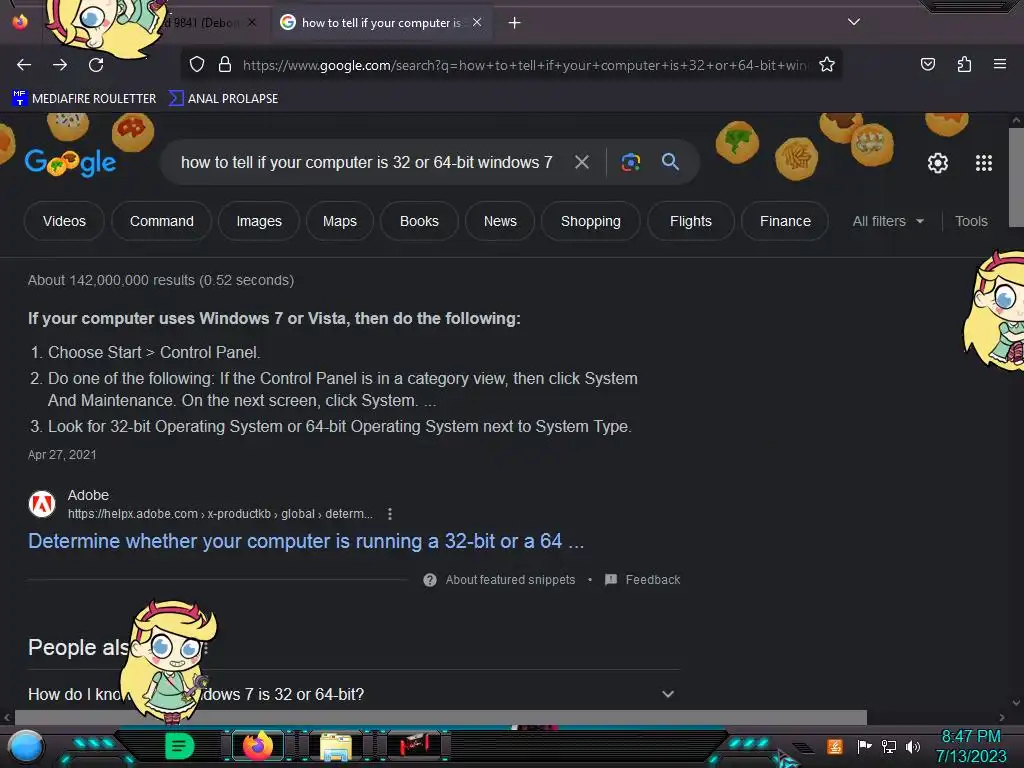Reload the current page
Image resolution: width=1024 pixels, height=768 pixels.
click(x=96, y=65)
